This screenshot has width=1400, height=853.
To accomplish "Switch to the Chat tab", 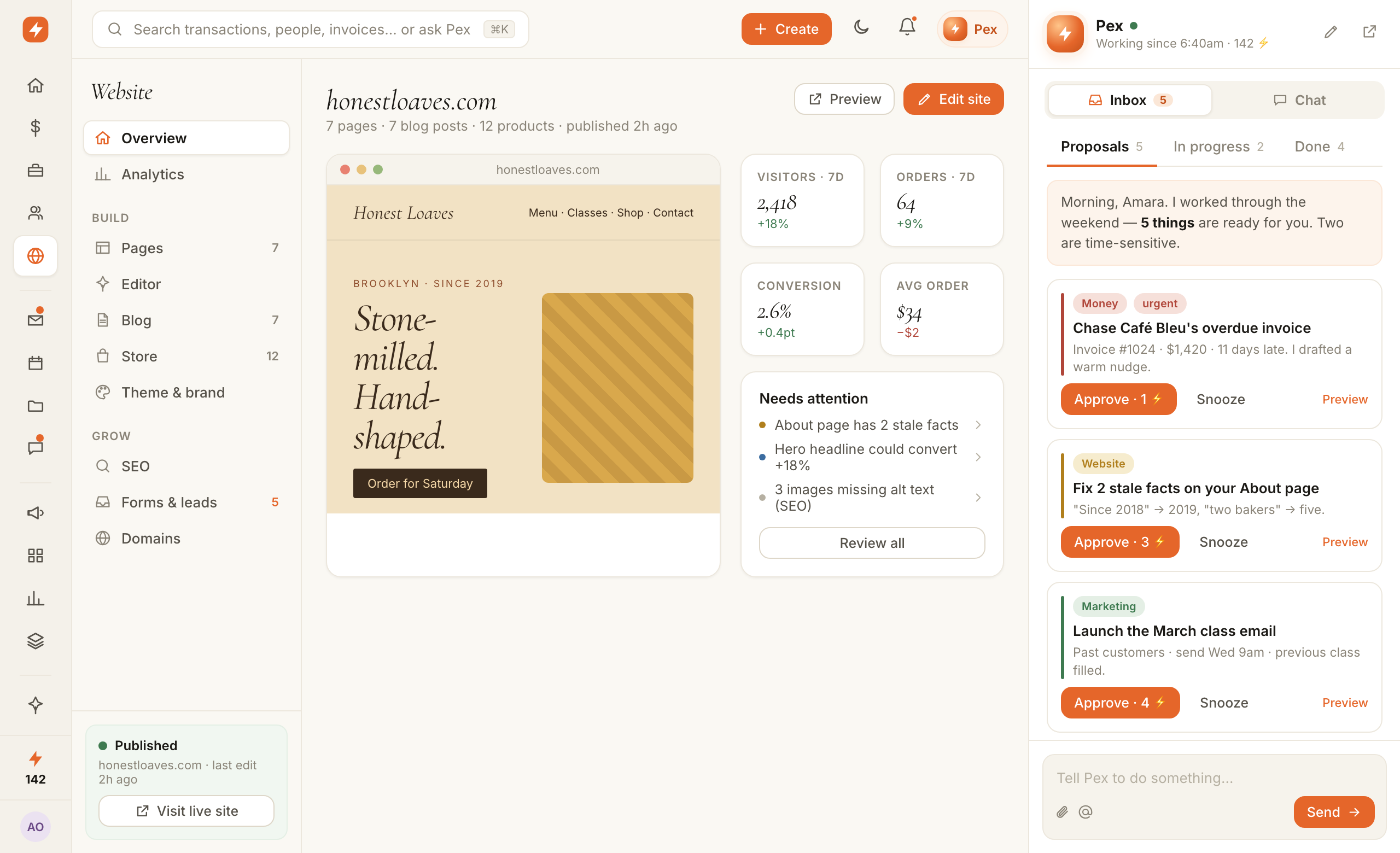I will [x=1299, y=100].
